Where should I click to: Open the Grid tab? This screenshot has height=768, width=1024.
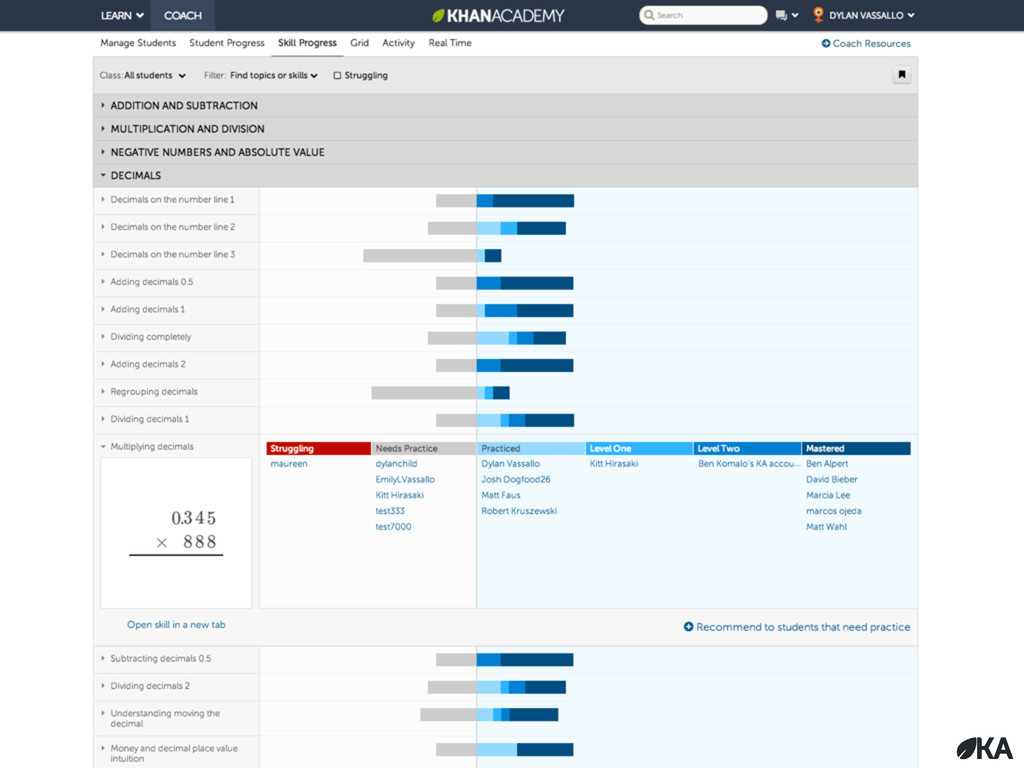[359, 43]
